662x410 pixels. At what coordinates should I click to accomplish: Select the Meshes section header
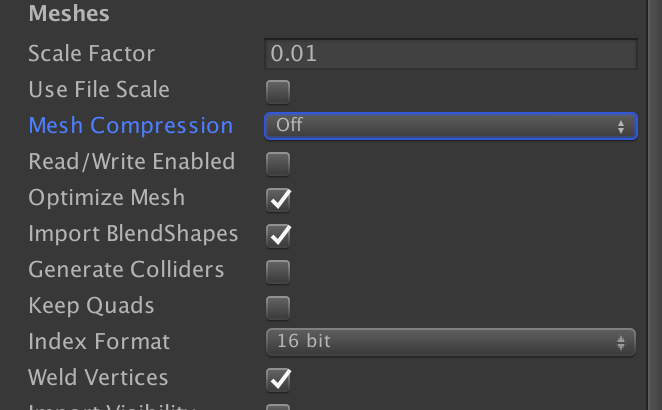[69, 15]
